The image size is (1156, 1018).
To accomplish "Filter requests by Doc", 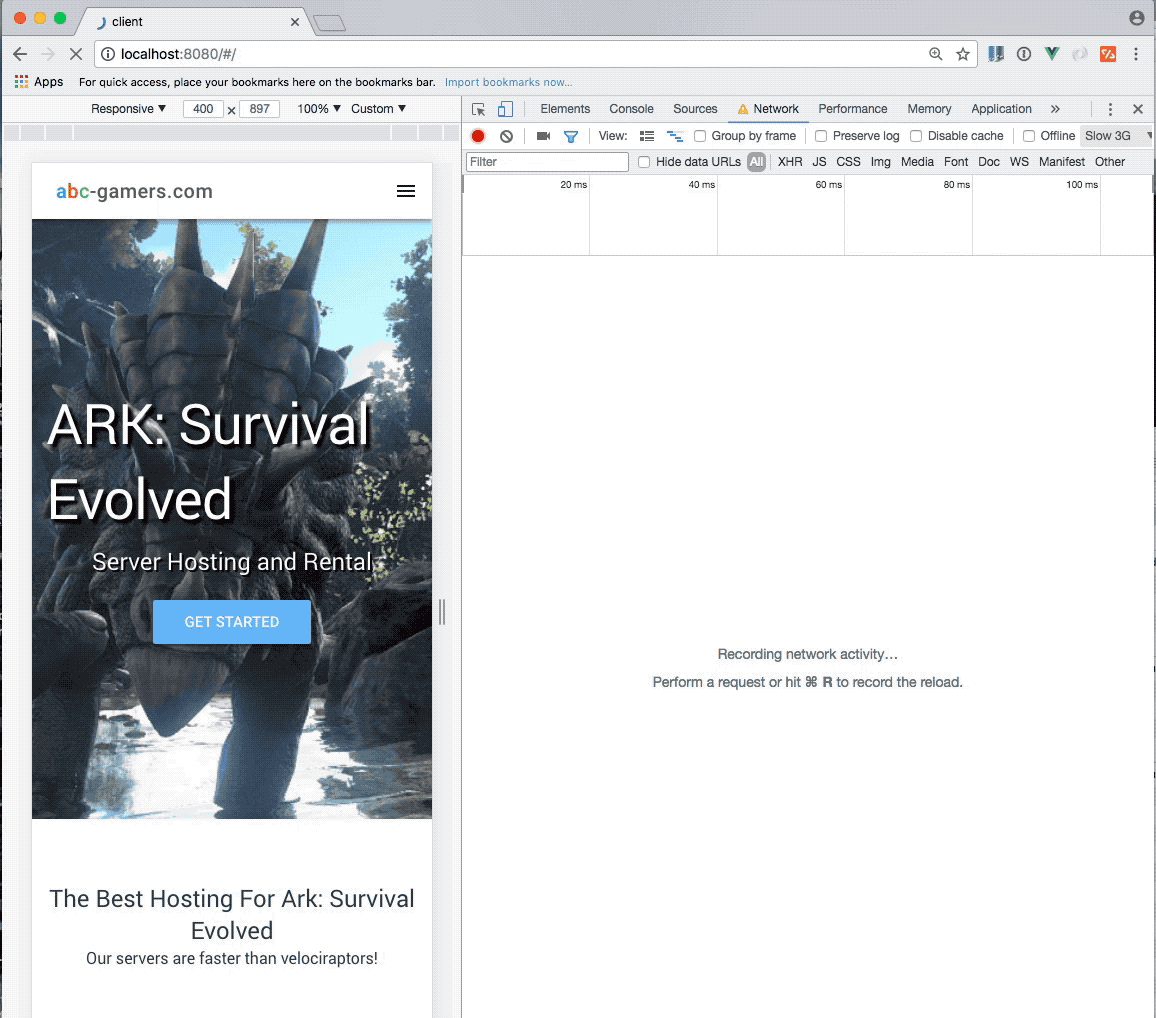I will pos(989,161).
